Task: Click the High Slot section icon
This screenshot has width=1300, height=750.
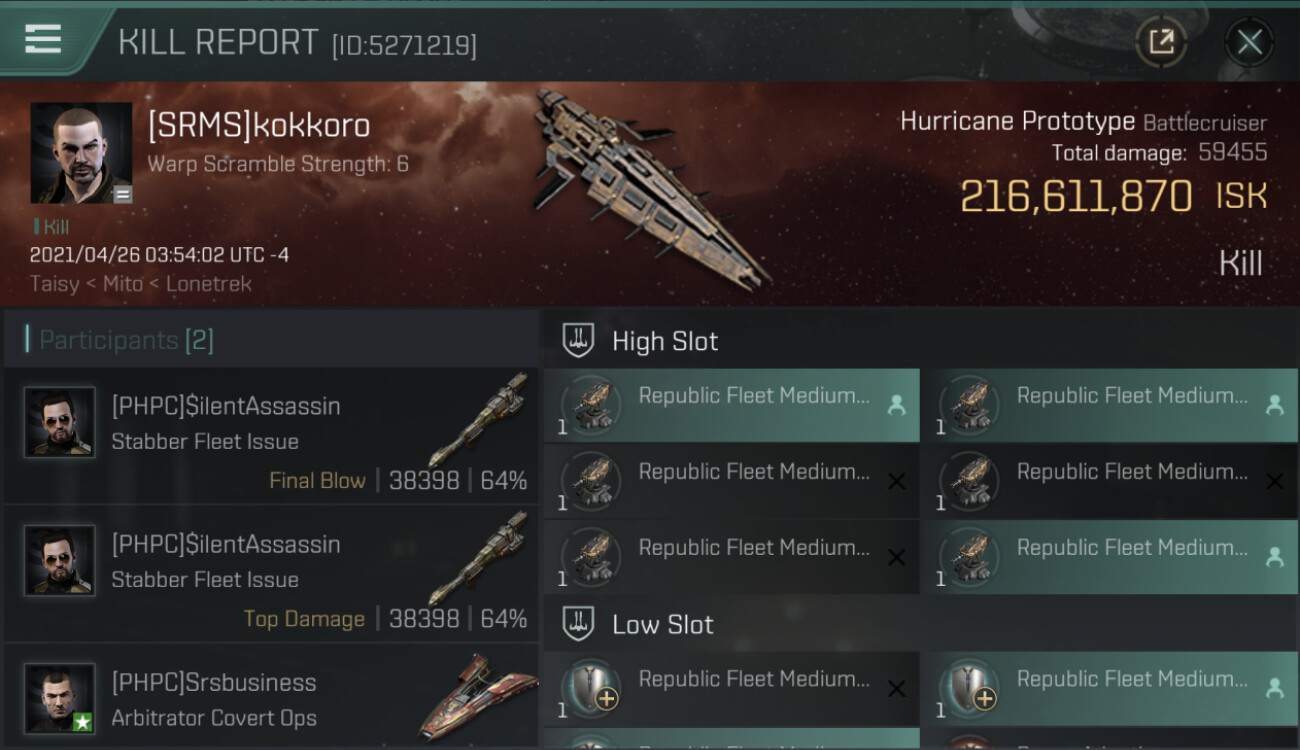Action: coord(578,341)
